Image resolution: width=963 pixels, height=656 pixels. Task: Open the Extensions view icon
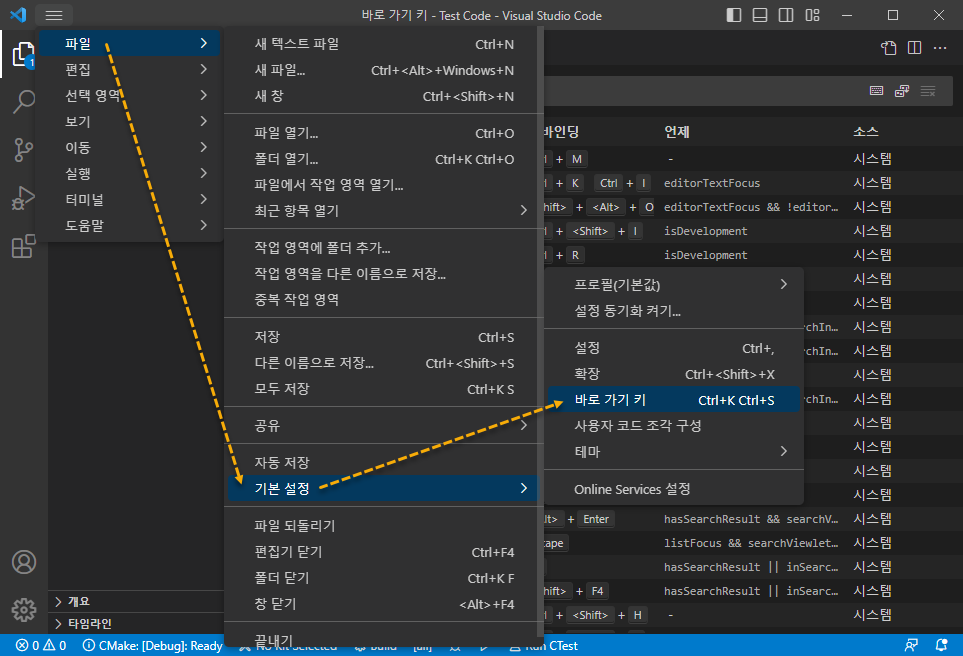pos(23,246)
